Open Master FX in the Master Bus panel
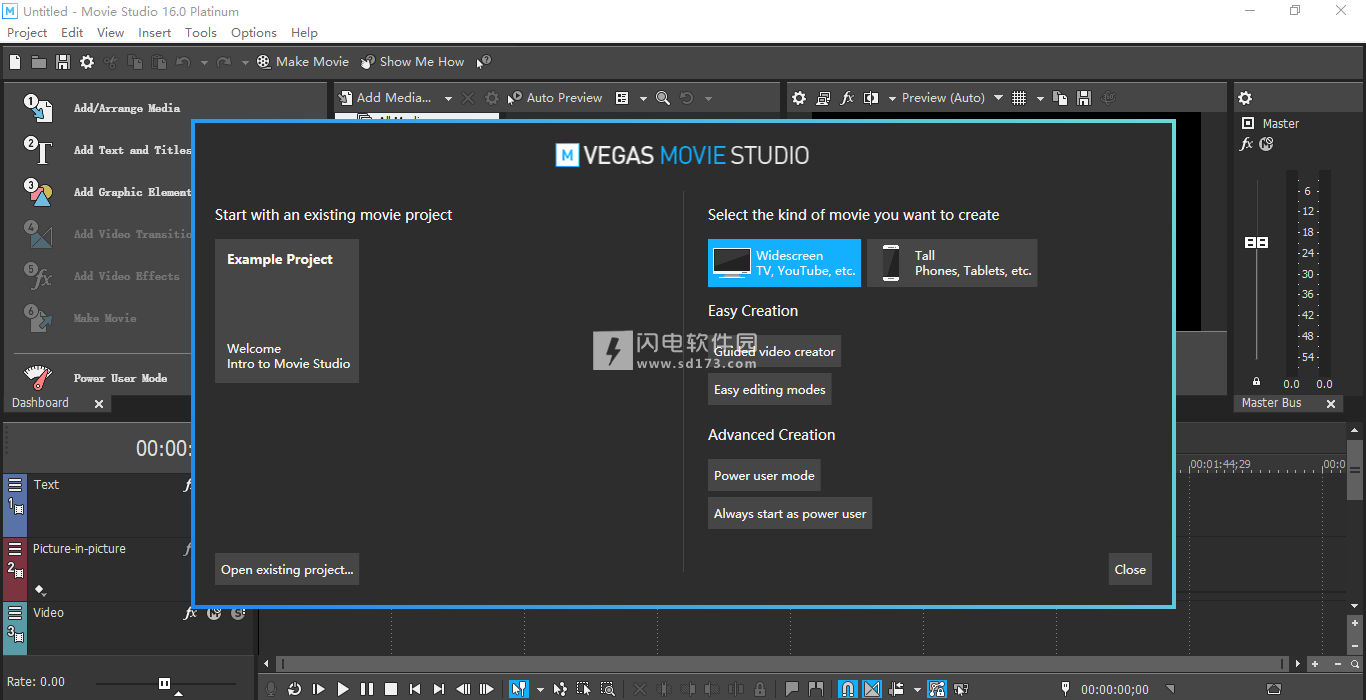The width and height of the screenshot is (1366, 700). point(1246,144)
